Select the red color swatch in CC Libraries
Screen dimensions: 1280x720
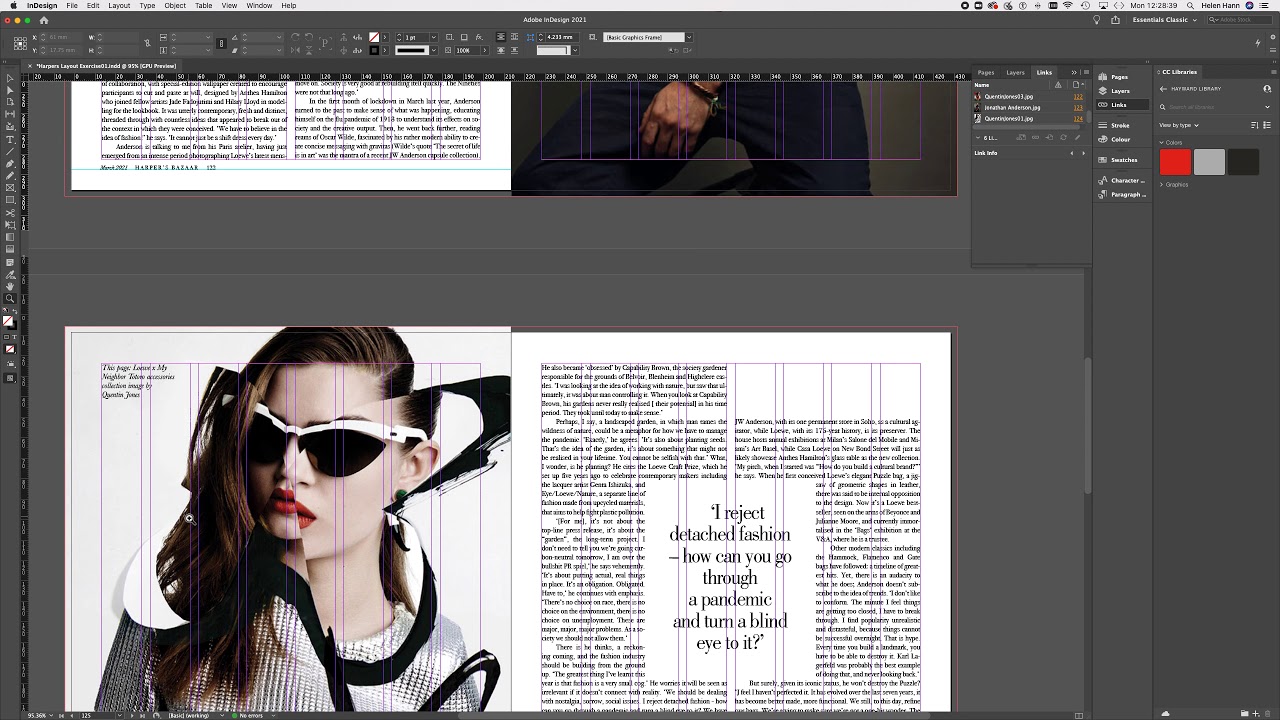click(1175, 162)
